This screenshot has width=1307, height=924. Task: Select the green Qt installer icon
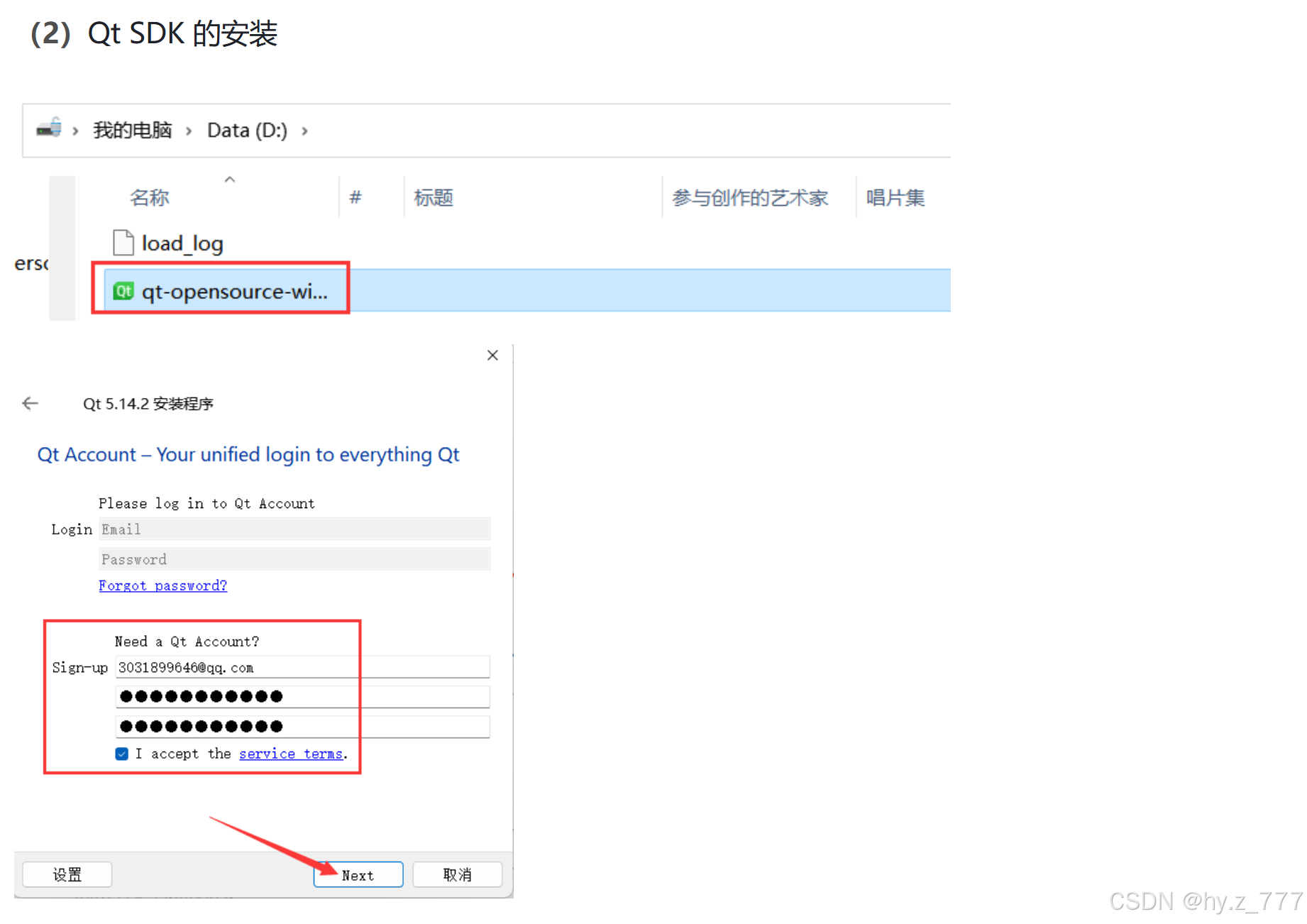point(123,291)
